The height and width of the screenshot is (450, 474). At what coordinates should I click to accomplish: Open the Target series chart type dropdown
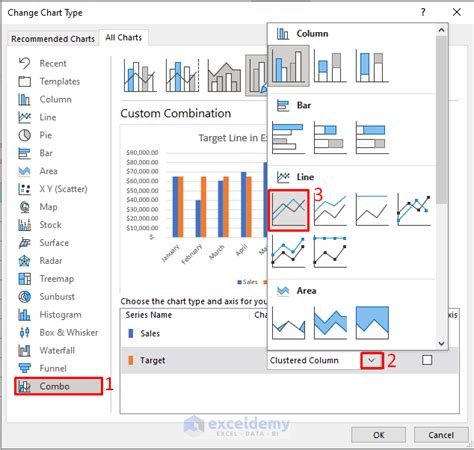(x=372, y=360)
